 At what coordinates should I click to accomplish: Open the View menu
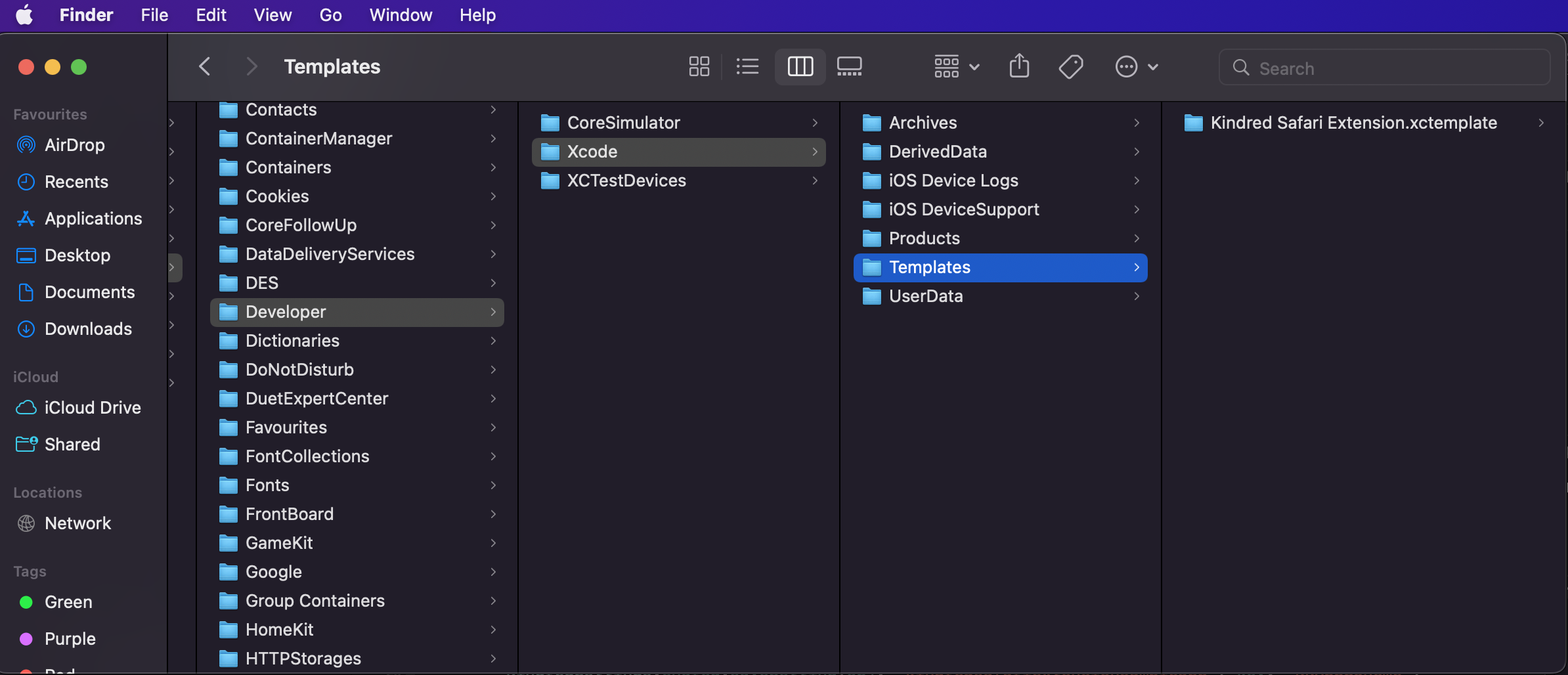pos(272,14)
